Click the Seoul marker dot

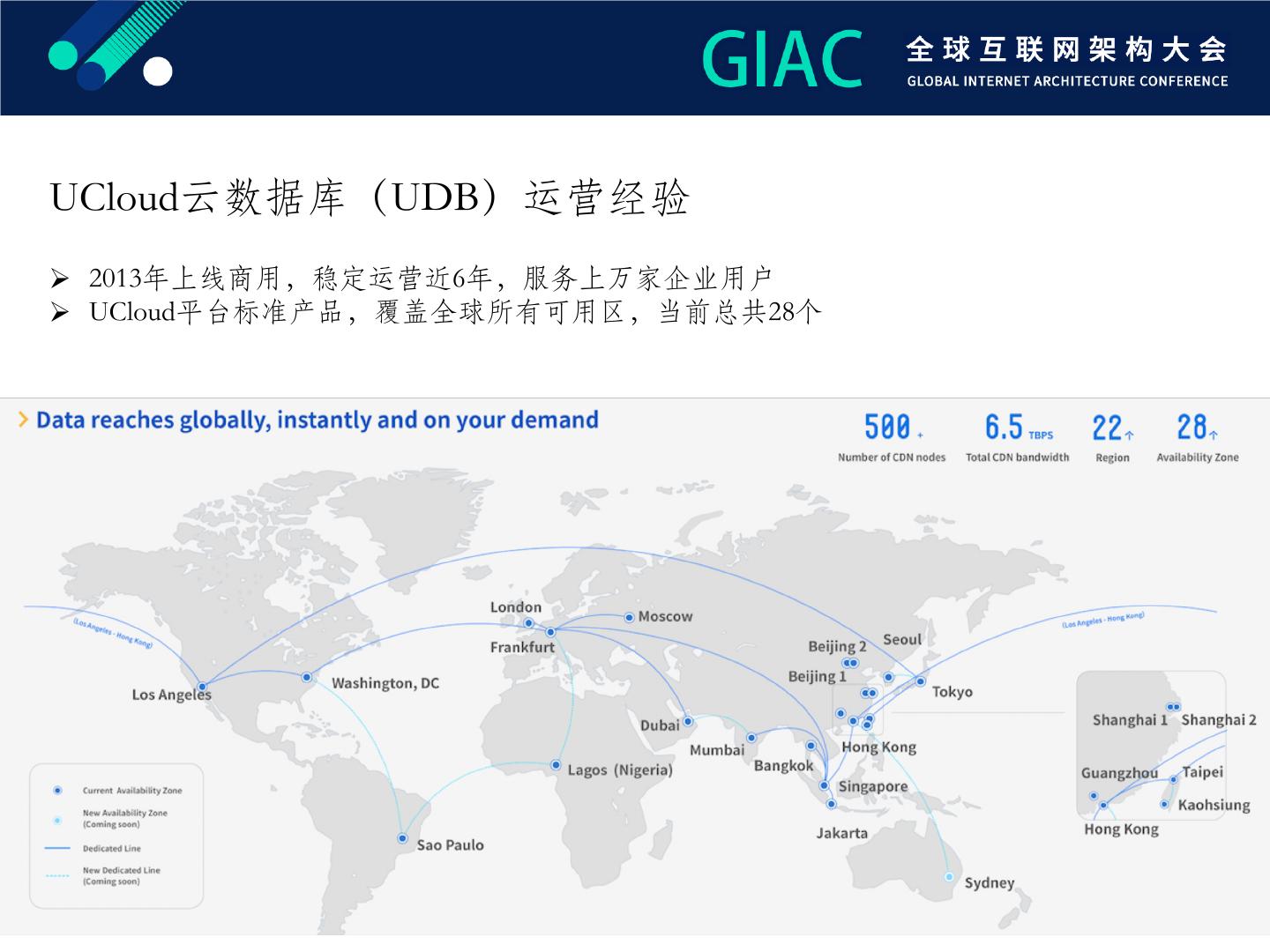click(888, 677)
